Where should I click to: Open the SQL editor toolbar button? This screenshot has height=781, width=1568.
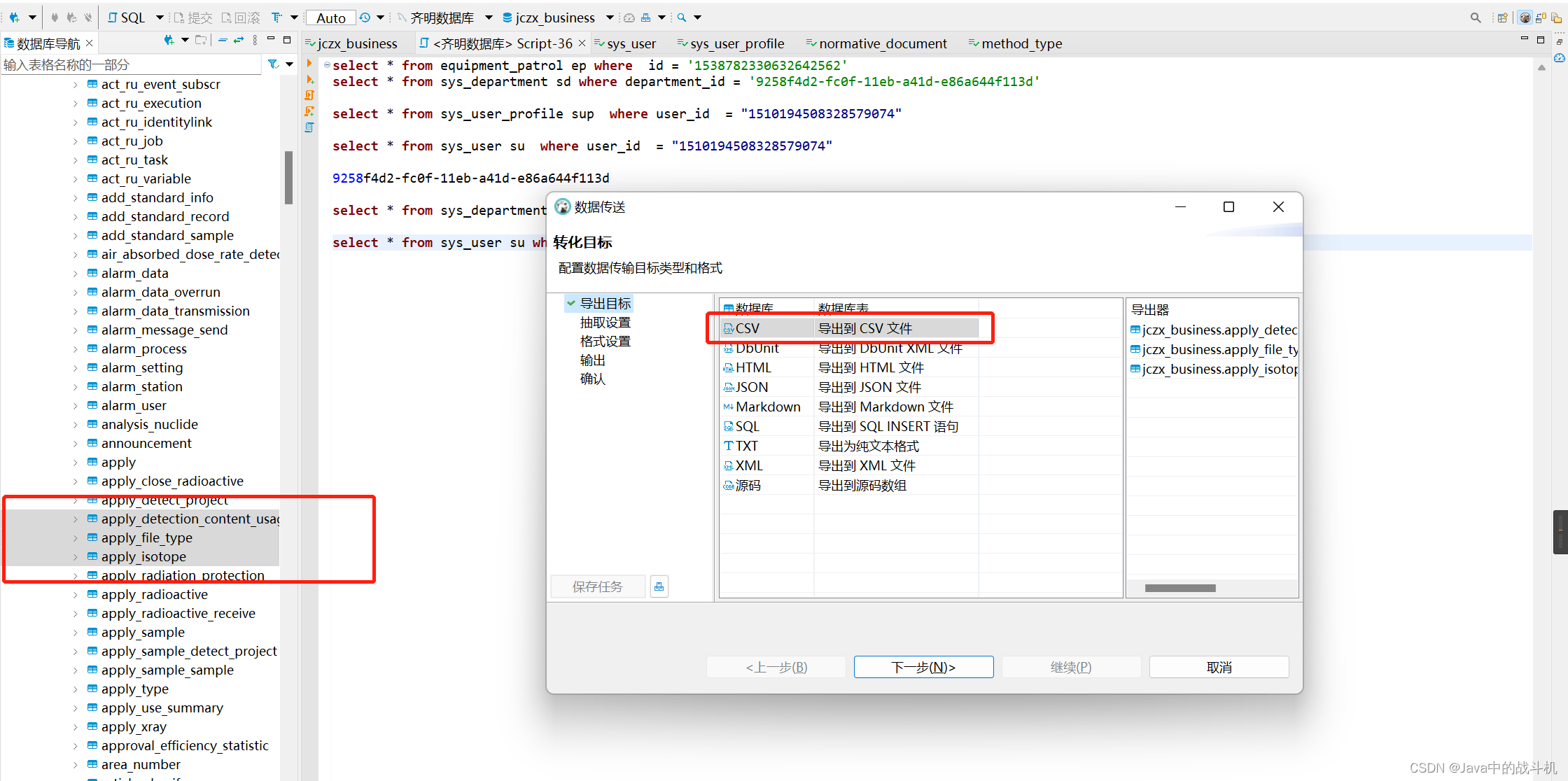pos(127,17)
